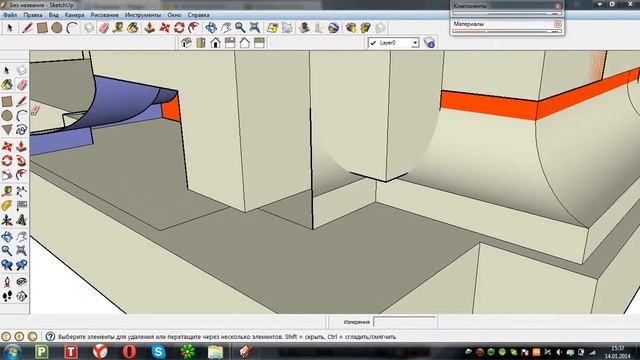Select Position Camera tool in side toolbar
Screen dimensions: 640x360
coord(7,282)
